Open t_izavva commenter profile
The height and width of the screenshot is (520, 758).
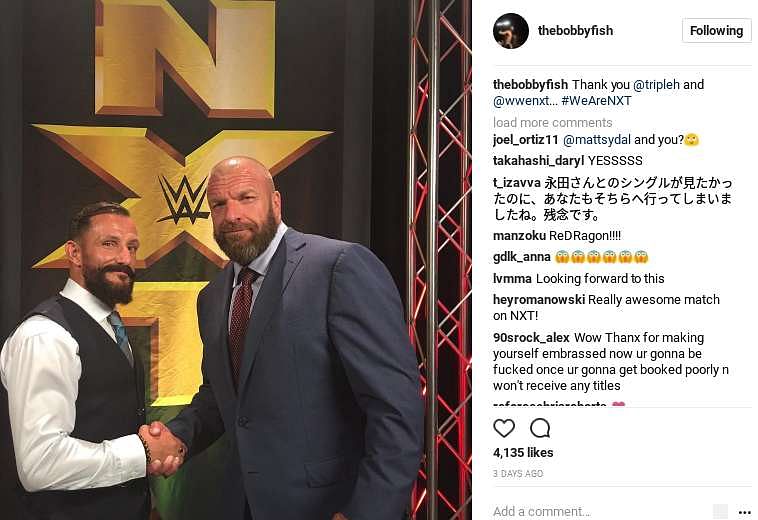517,183
